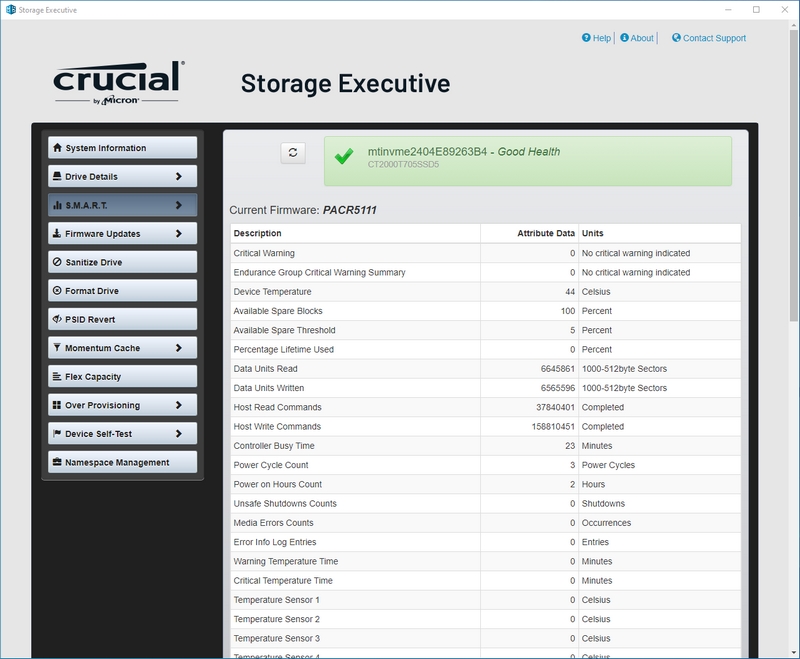Click the Units column header
The width and height of the screenshot is (800, 659).
pyautogui.click(x=592, y=233)
